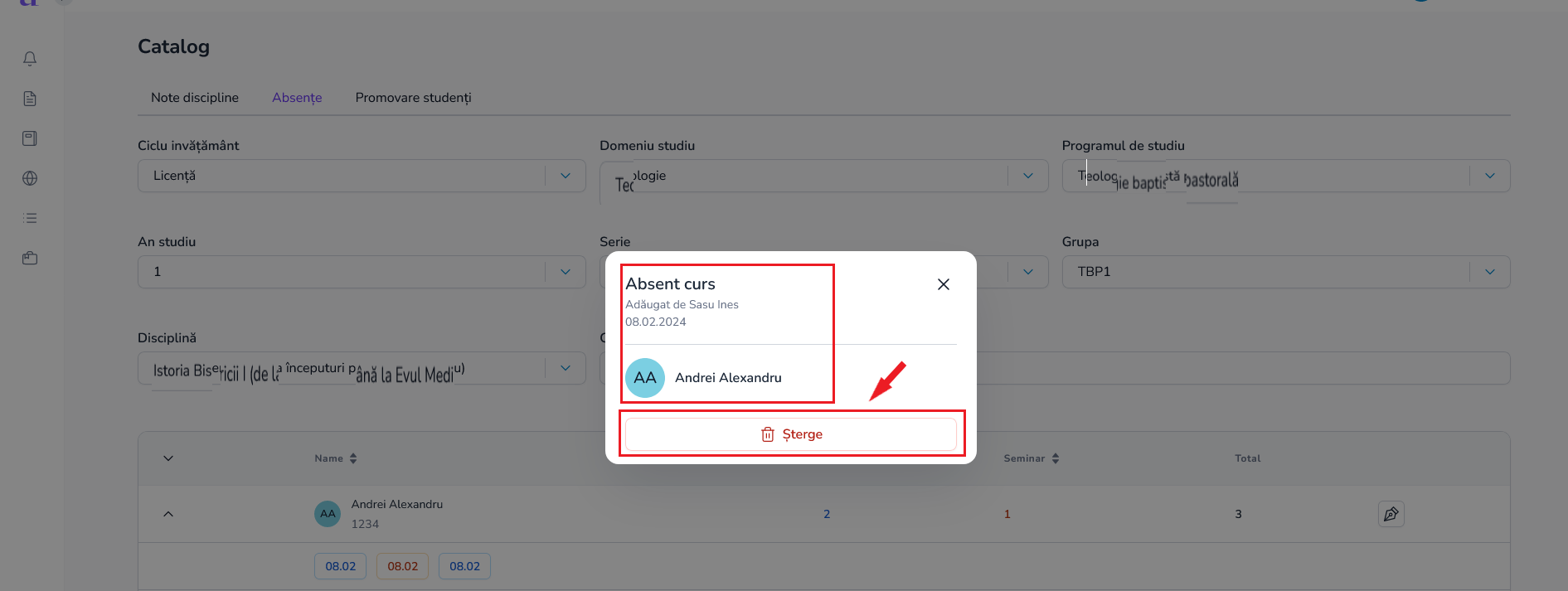This screenshot has width=1568, height=591.
Task: Click the Catalog page heading
Action: (173, 46)
